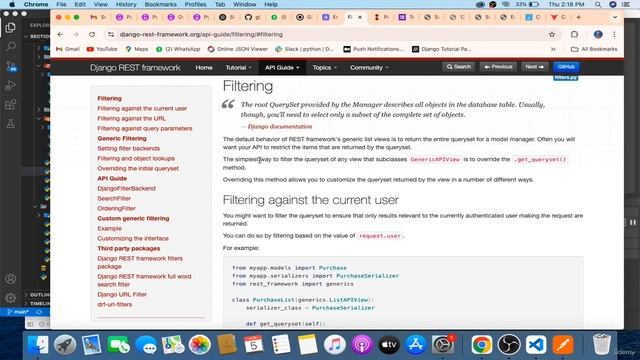The height and width of the screenshot is (360, 640).
Task: Open Chrome tab search dropdown arrow
Action: 615,17
